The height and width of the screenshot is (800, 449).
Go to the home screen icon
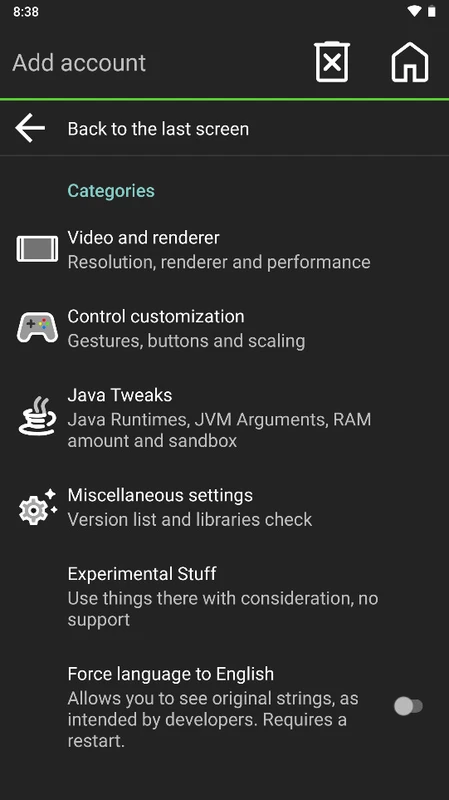[410, 62]
